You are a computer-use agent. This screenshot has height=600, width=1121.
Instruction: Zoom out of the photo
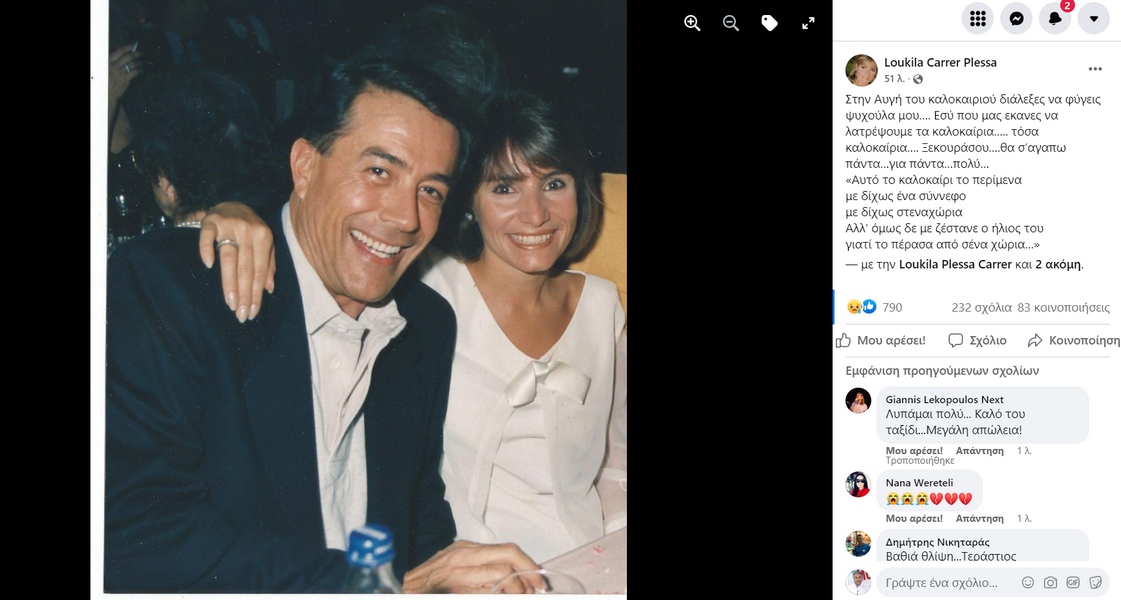coord(731,23)
